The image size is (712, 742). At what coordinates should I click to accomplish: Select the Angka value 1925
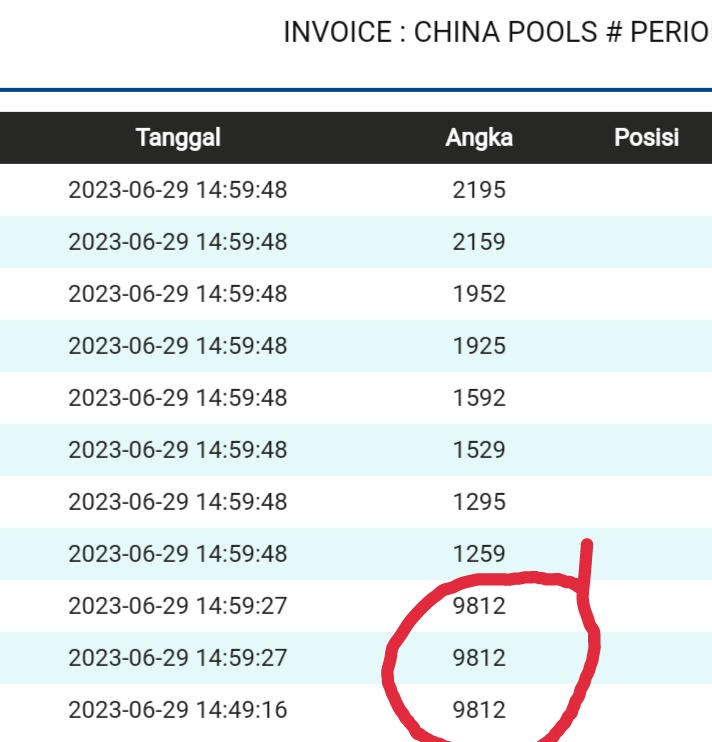coord(479,346)
